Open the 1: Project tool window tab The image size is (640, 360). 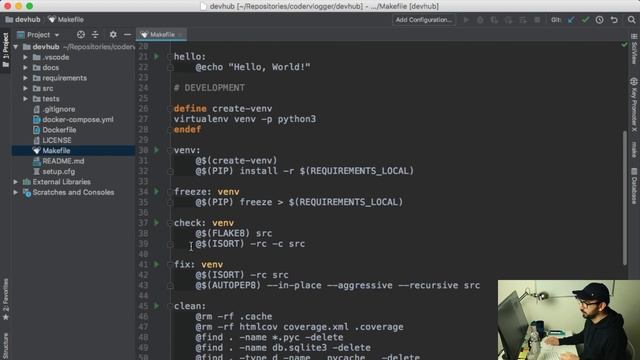point(5,51)
